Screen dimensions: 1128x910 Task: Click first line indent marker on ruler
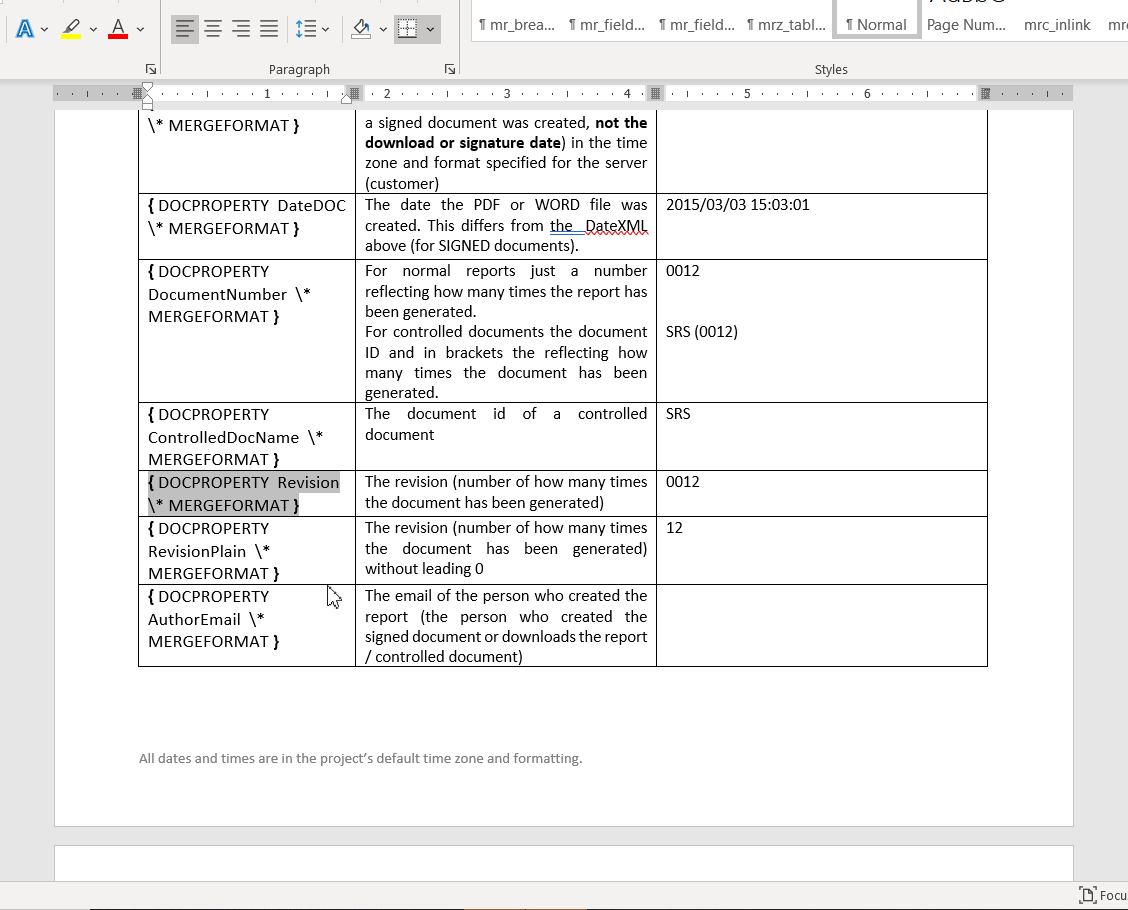click(147, 87)
